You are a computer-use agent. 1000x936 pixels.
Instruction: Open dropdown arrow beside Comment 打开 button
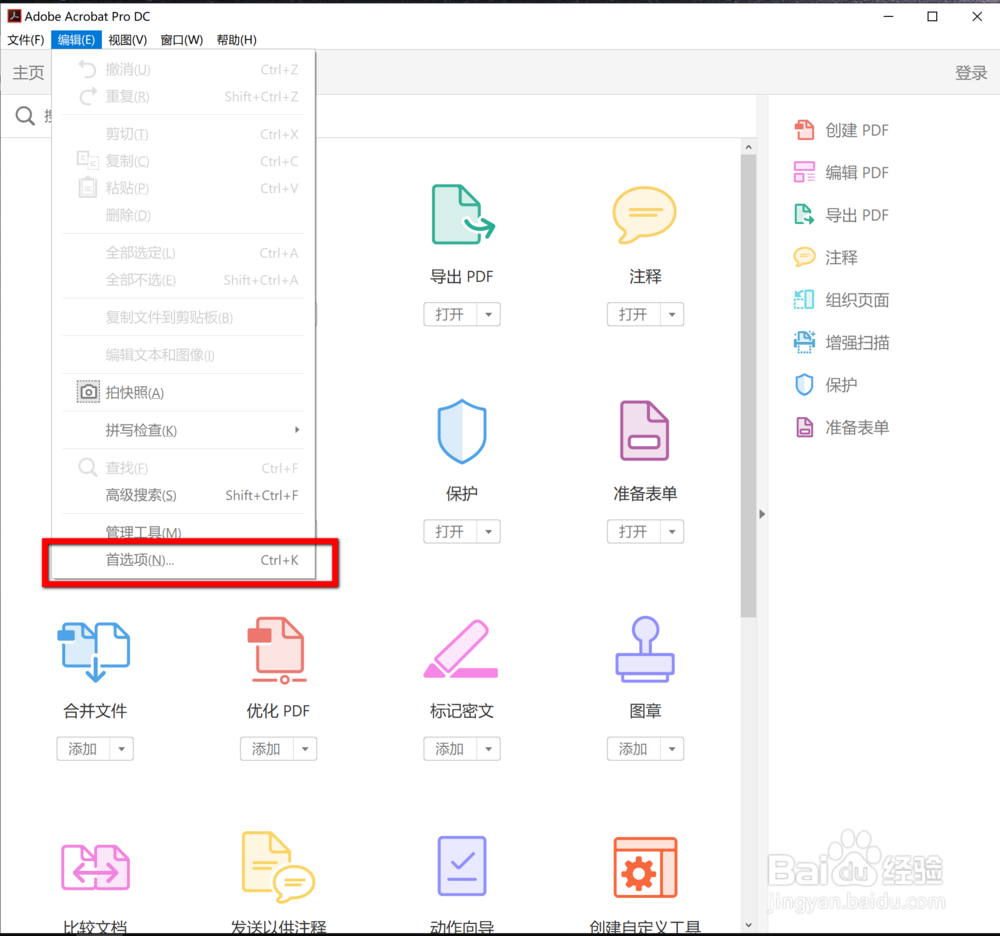672,314
